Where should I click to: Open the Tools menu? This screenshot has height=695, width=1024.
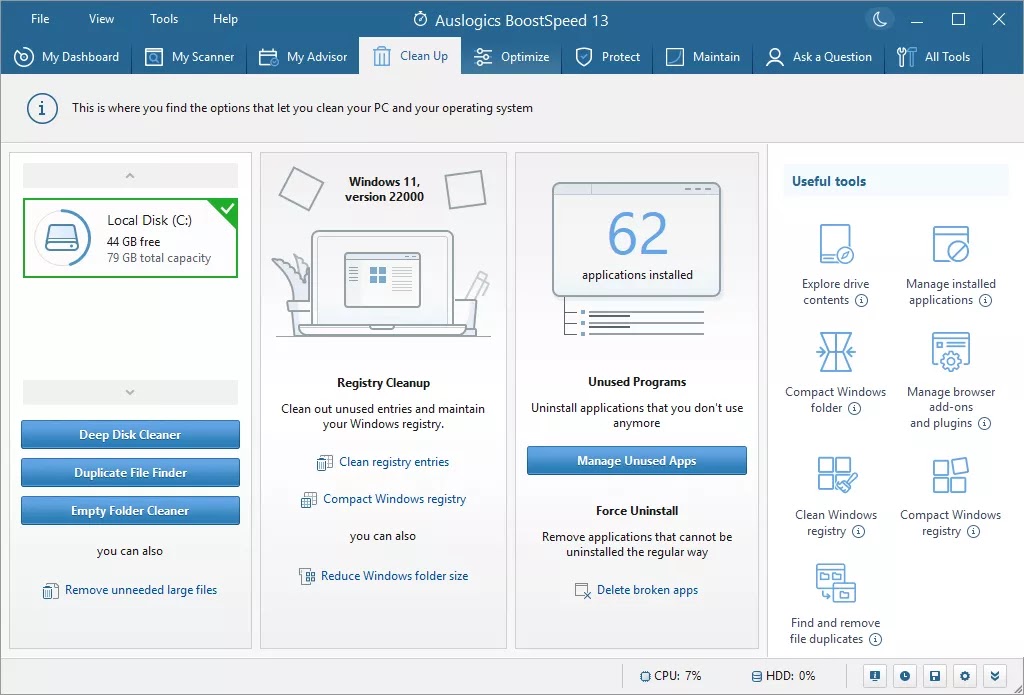click(x=164, y=19)
